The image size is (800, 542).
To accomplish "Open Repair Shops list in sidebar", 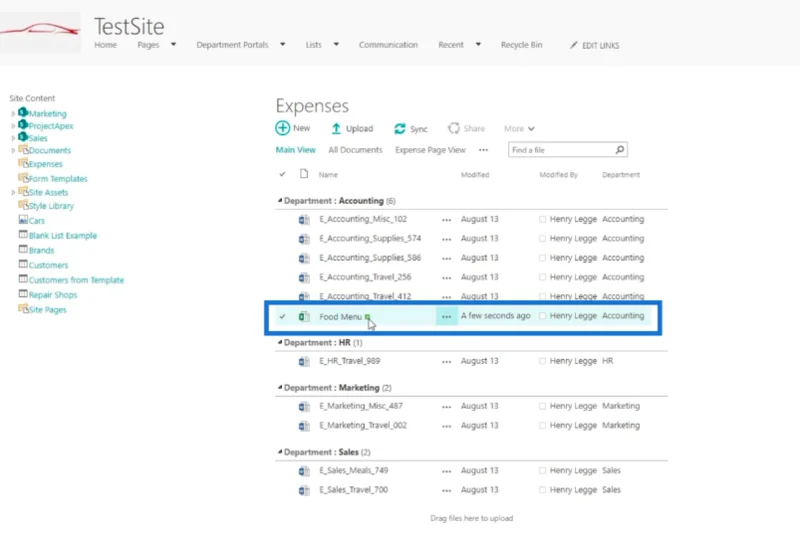I will point(53,295).
